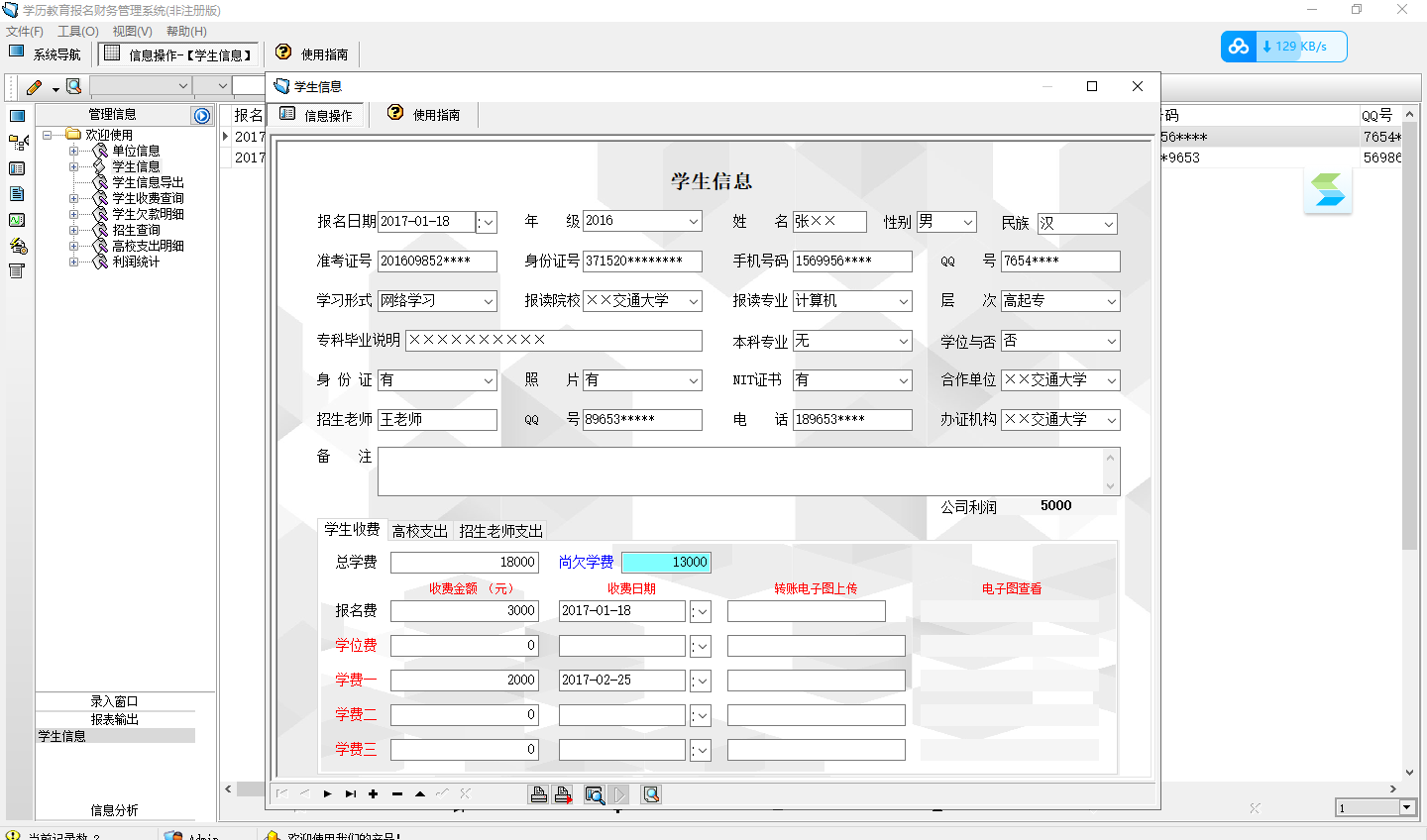Collapse the 欢迎使用 folder node

pos(48,135)
